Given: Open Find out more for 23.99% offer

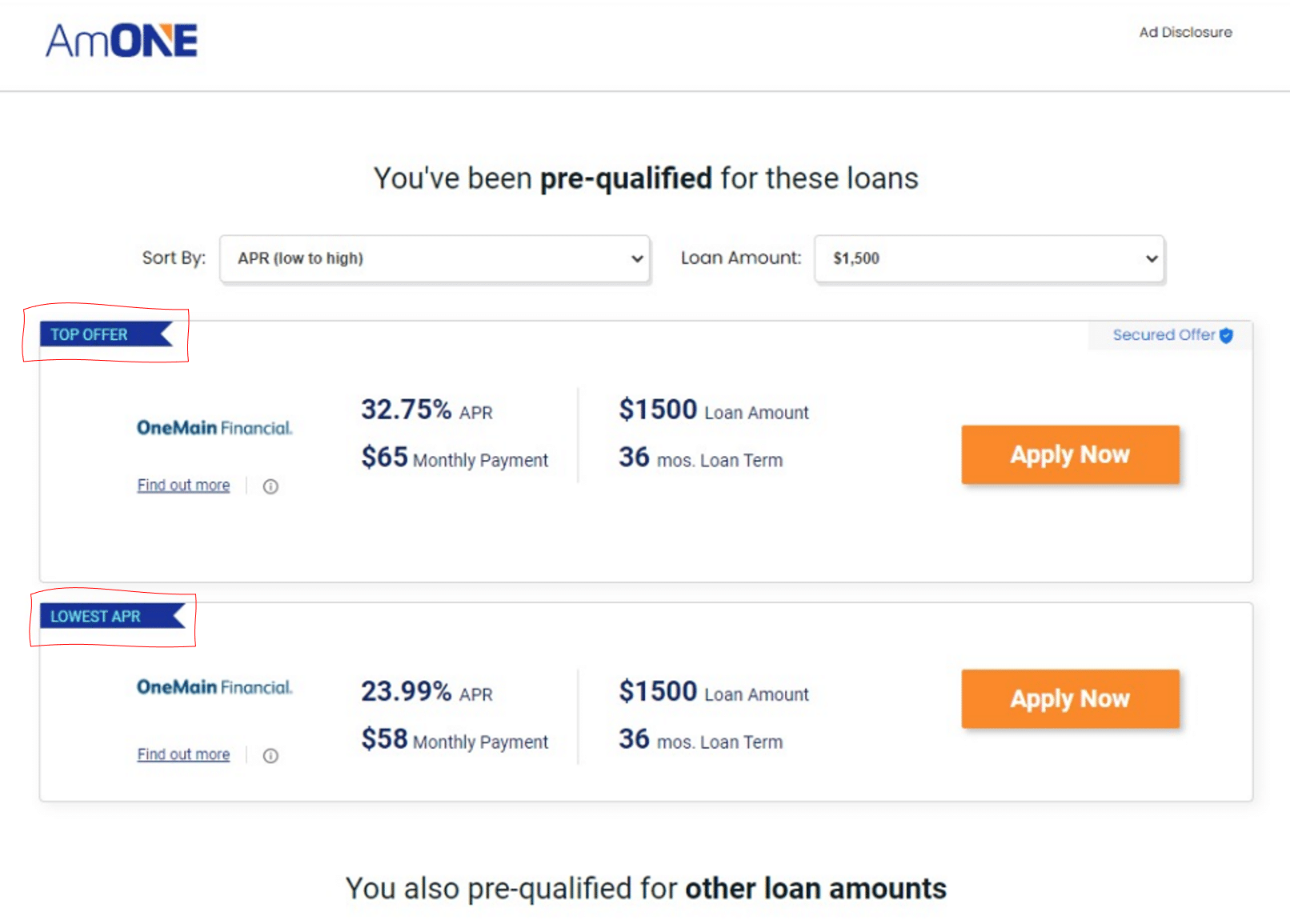Looking at the screenshot, I should (183, 754).
